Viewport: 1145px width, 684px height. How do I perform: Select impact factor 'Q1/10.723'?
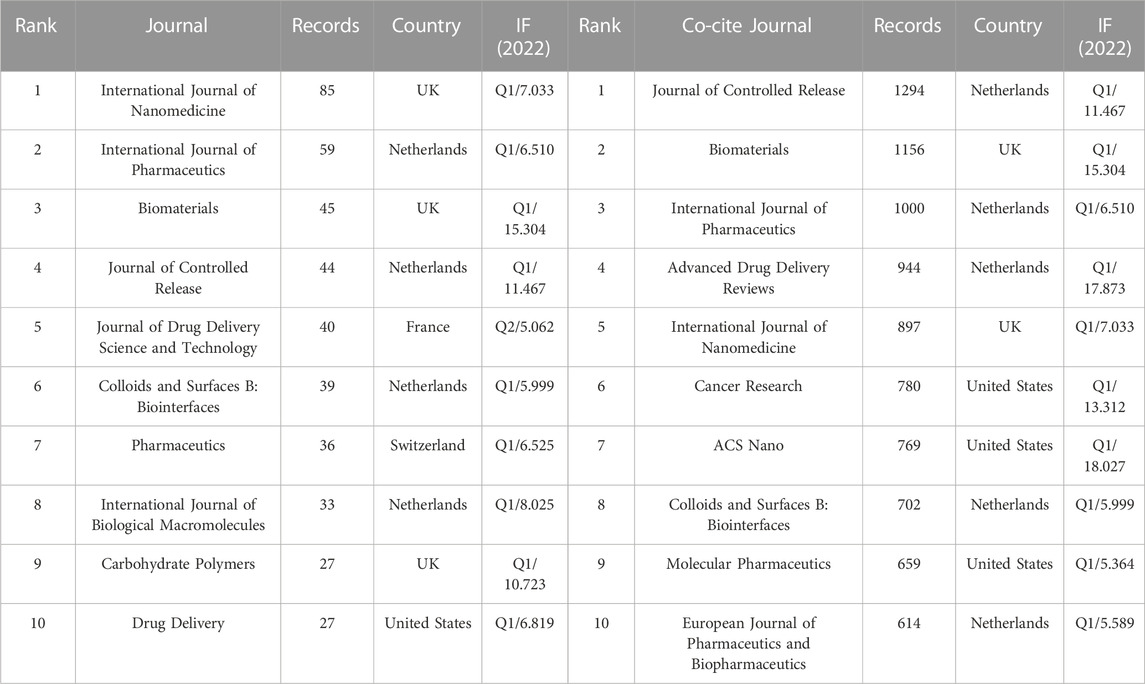(524, 574)
